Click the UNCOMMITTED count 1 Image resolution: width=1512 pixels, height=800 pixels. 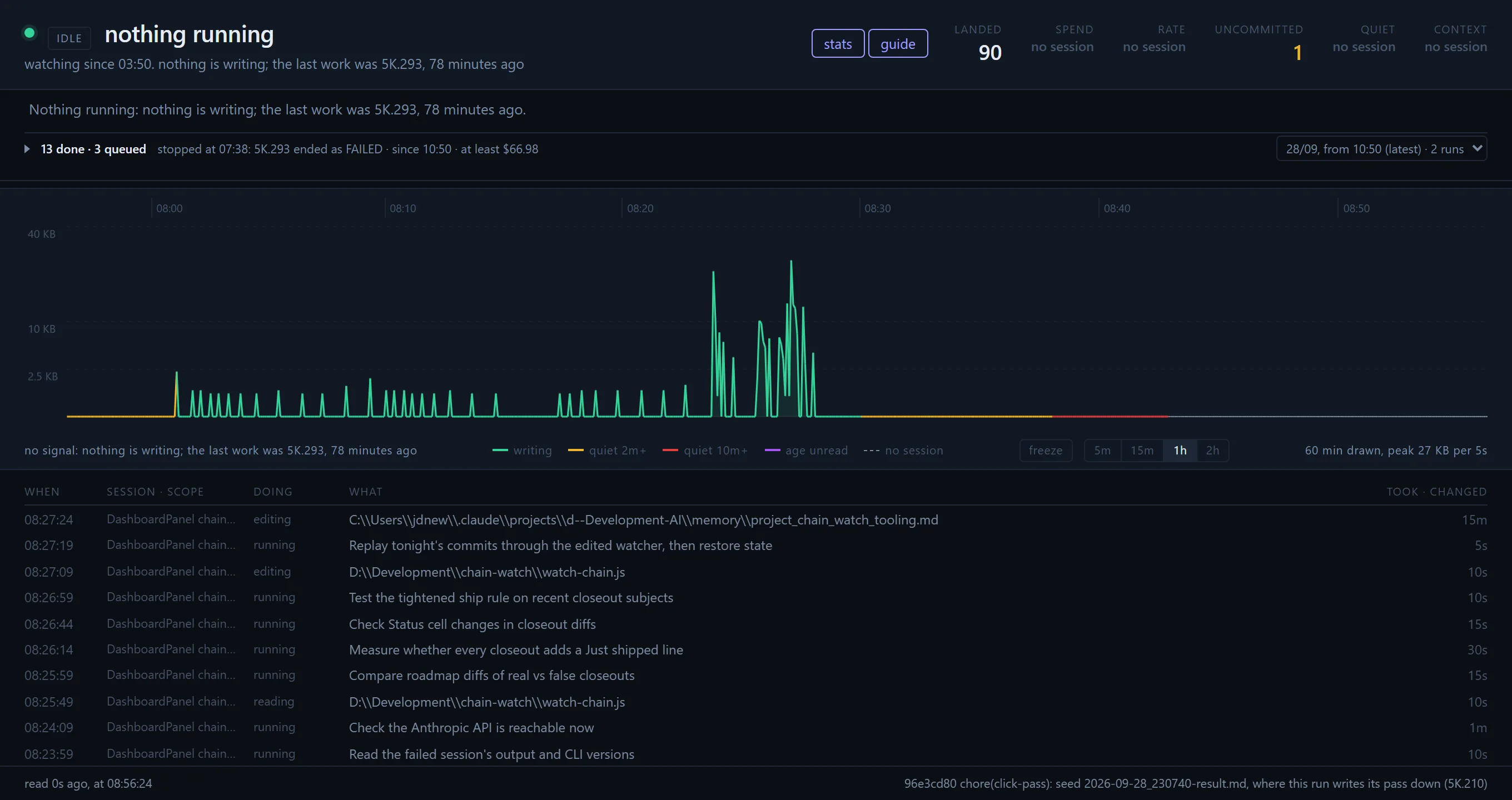(x=1298, y=53)
